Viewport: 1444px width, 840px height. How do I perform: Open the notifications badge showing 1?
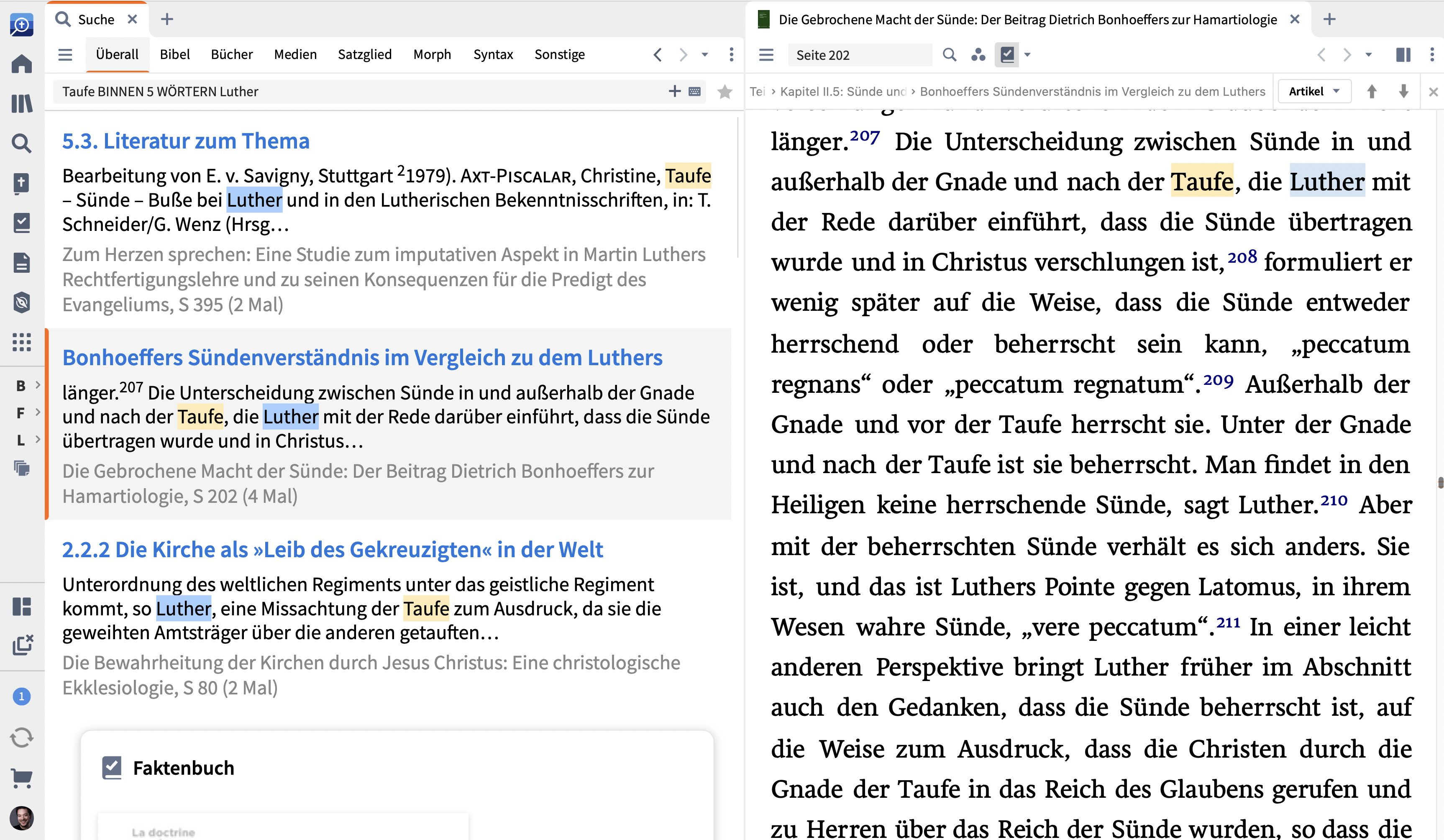tap(22, 696)
